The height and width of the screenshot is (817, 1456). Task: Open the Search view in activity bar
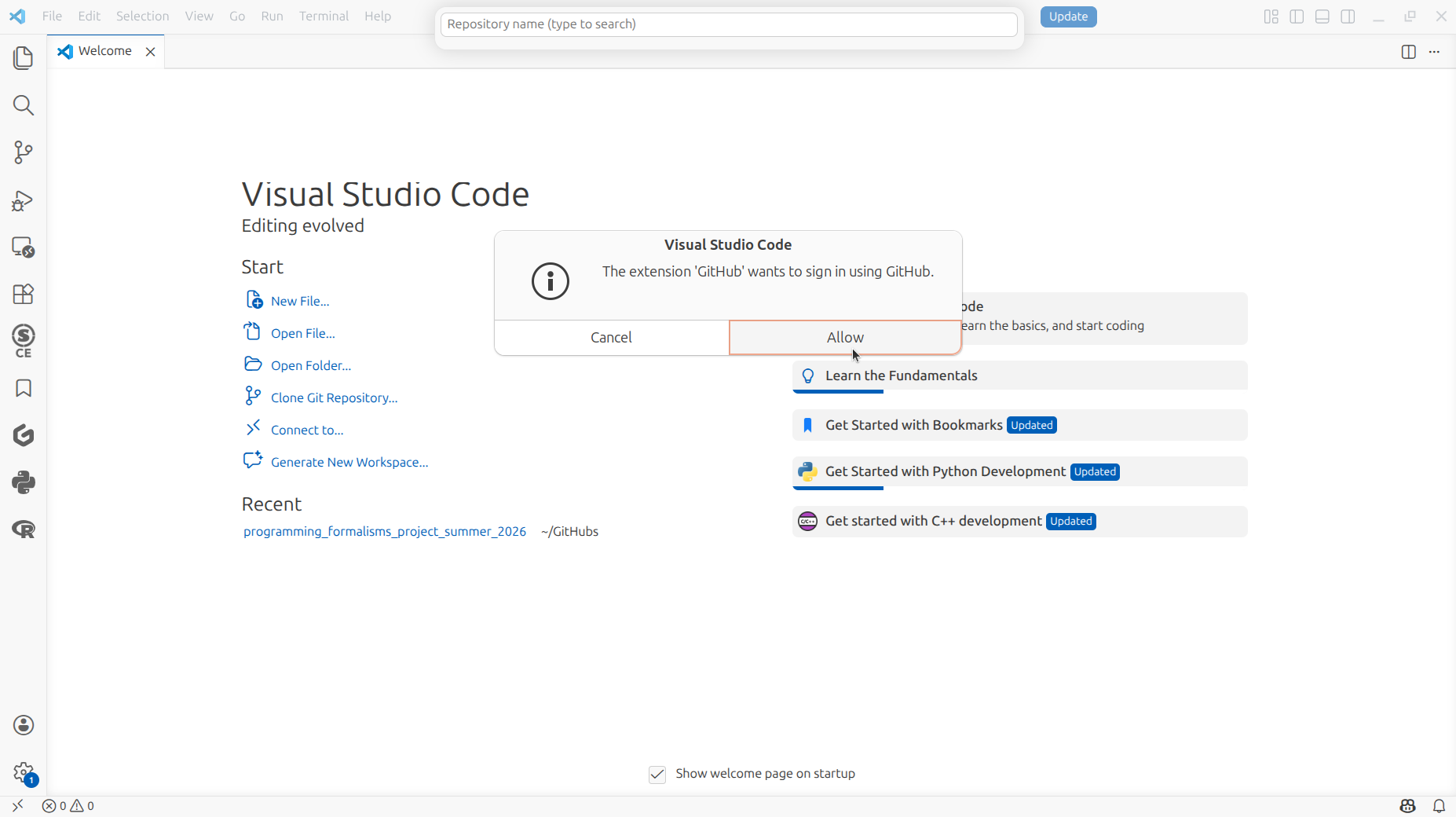[24, 105]
